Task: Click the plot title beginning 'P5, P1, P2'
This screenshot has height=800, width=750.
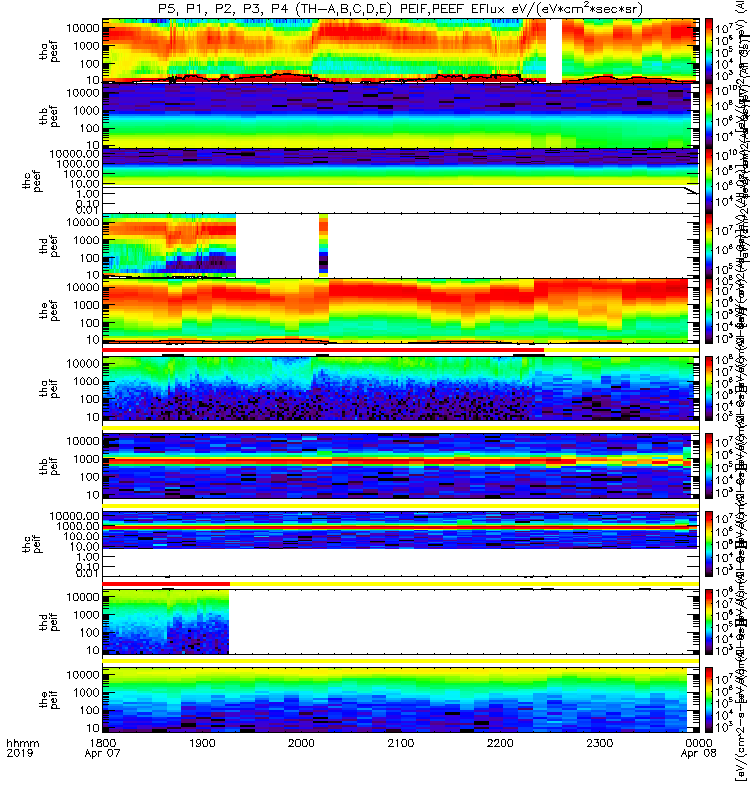Action: [400, 9]
